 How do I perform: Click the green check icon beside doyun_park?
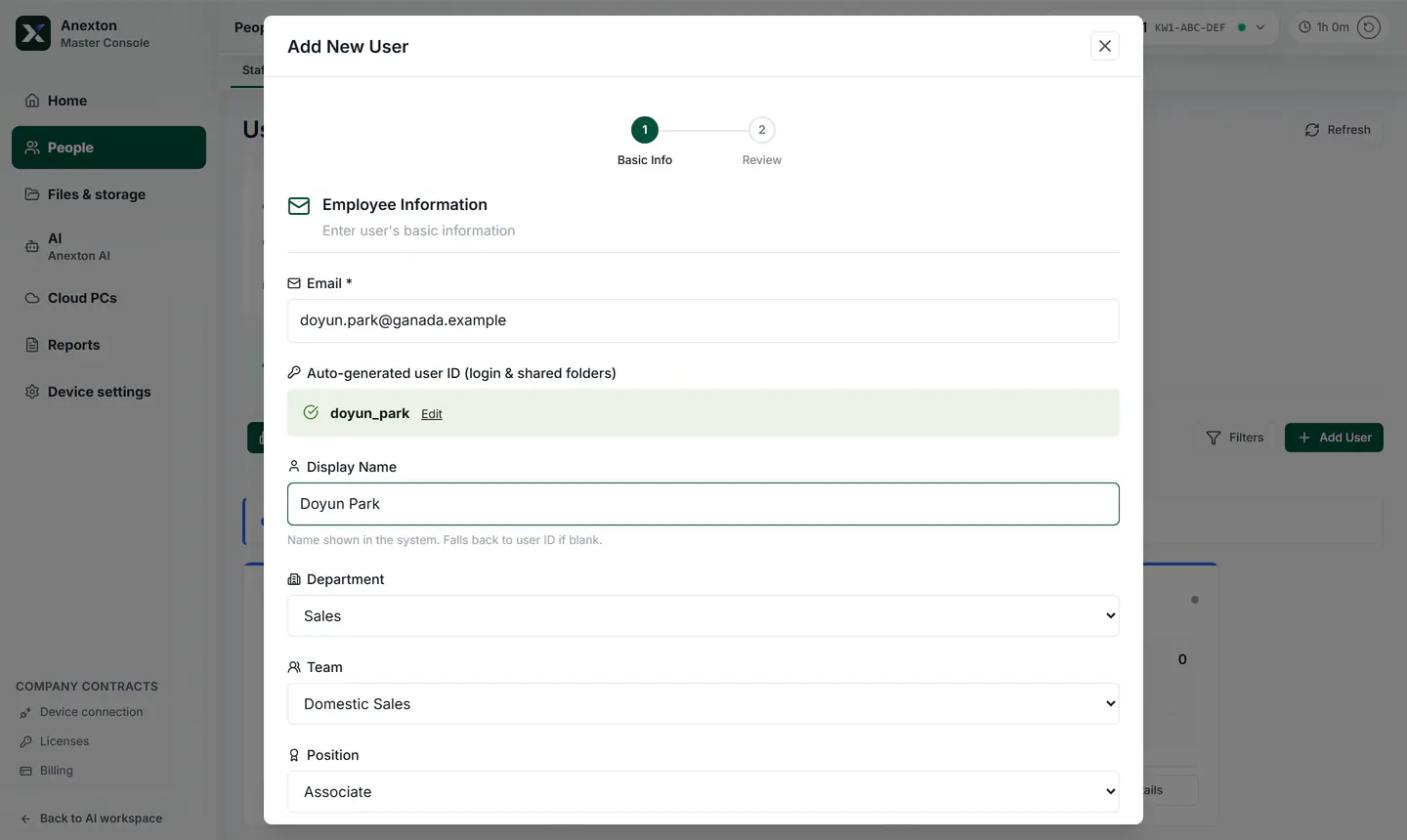[x=311, y=412]
